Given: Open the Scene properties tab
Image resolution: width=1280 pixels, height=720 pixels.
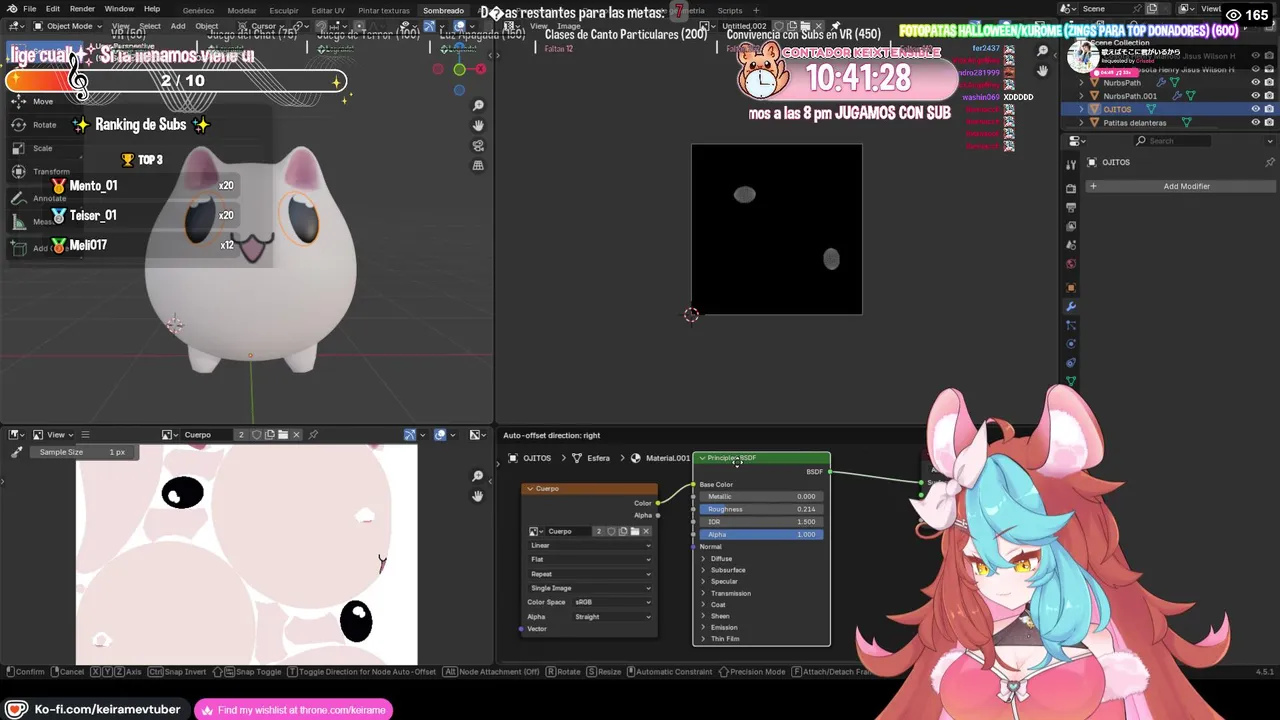Looking at the screenshot, I should click(x=1071, y=245).
